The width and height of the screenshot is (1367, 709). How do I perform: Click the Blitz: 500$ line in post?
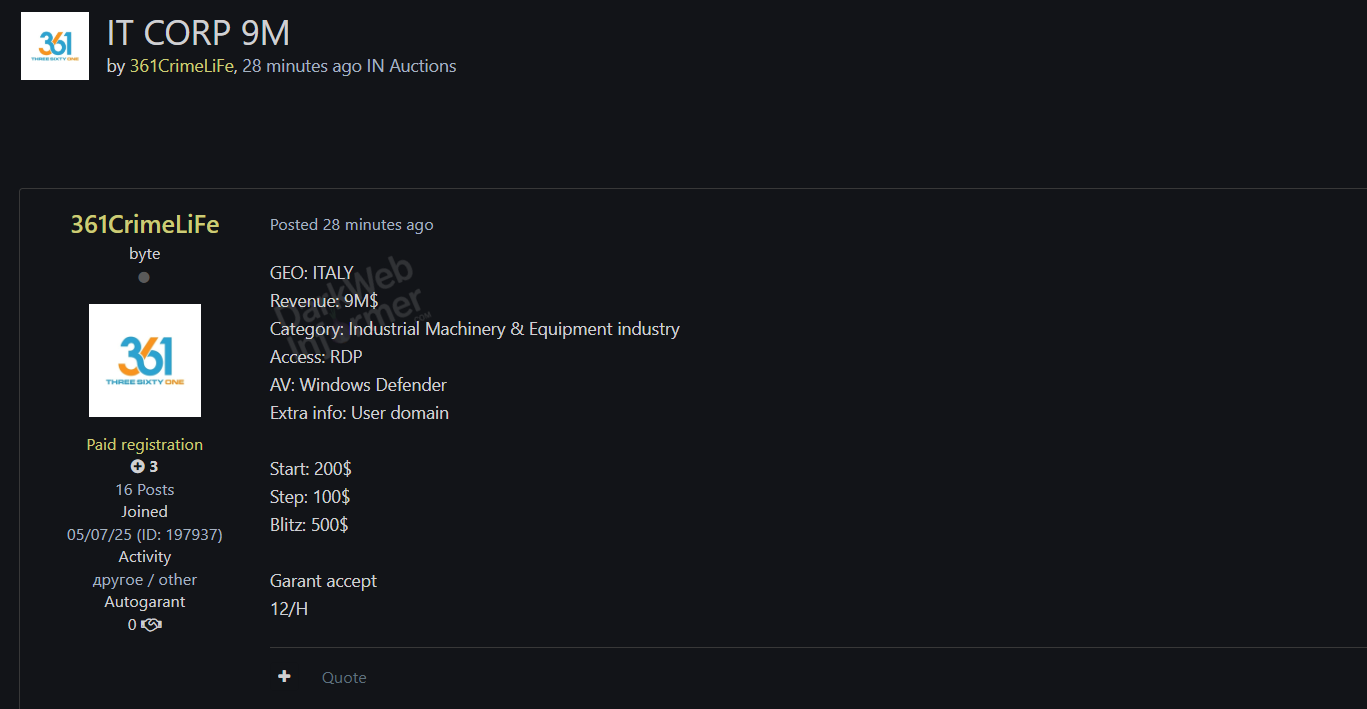309,524
